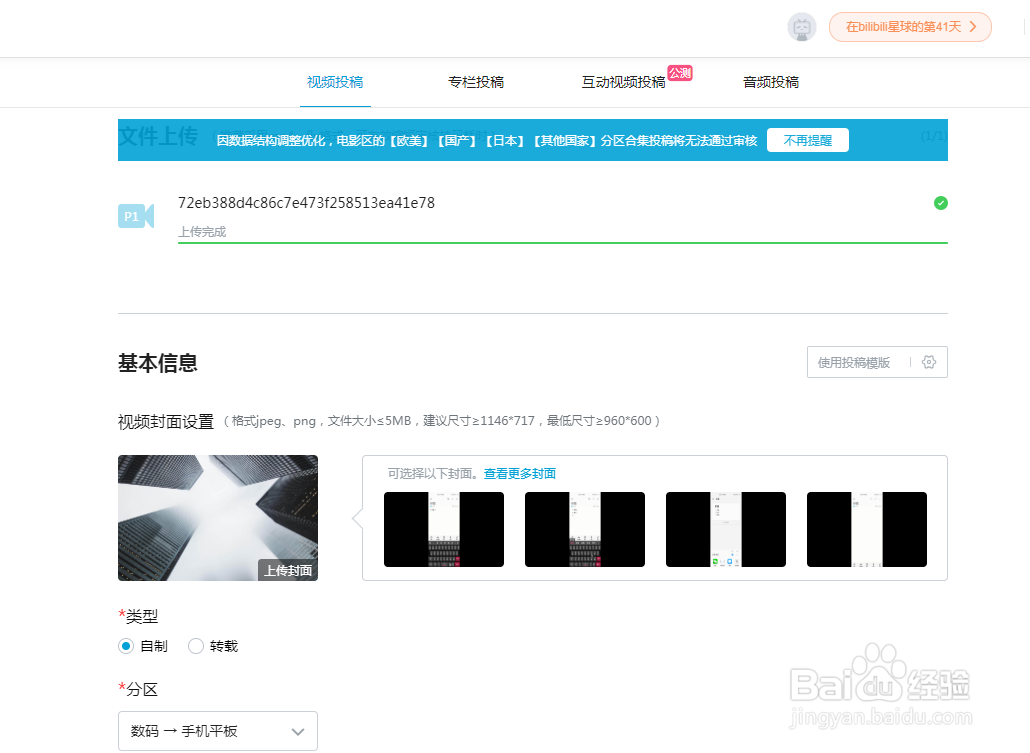
Task: Select the 转载 radio button
Action: click(196, 647)
